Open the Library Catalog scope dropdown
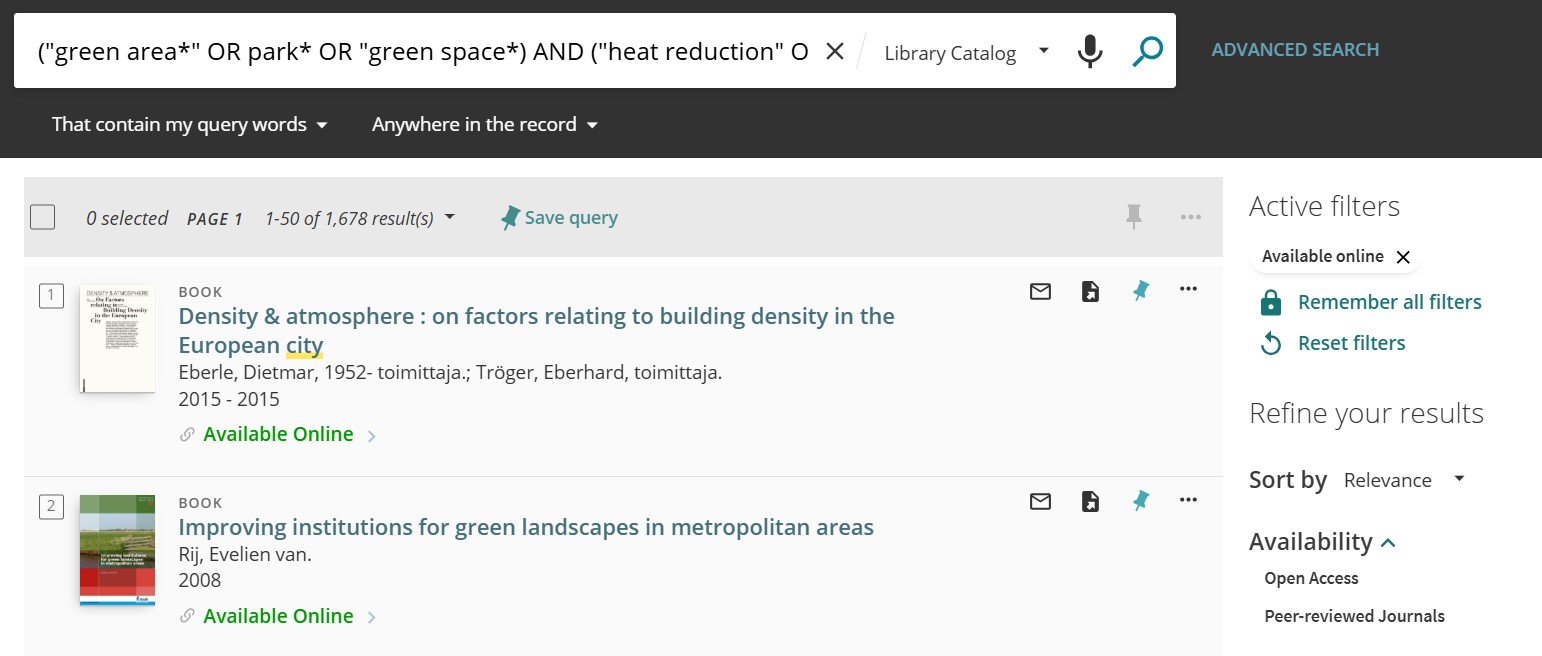The width and height of the screenshot is (1542, 656). (x=963, y=52)
